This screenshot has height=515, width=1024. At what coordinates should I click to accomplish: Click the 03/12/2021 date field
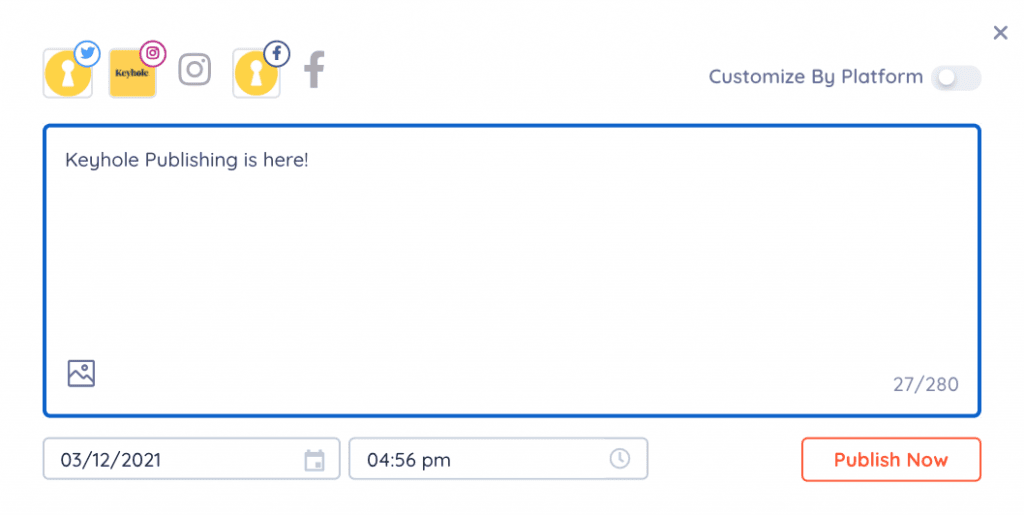point(191,459)
